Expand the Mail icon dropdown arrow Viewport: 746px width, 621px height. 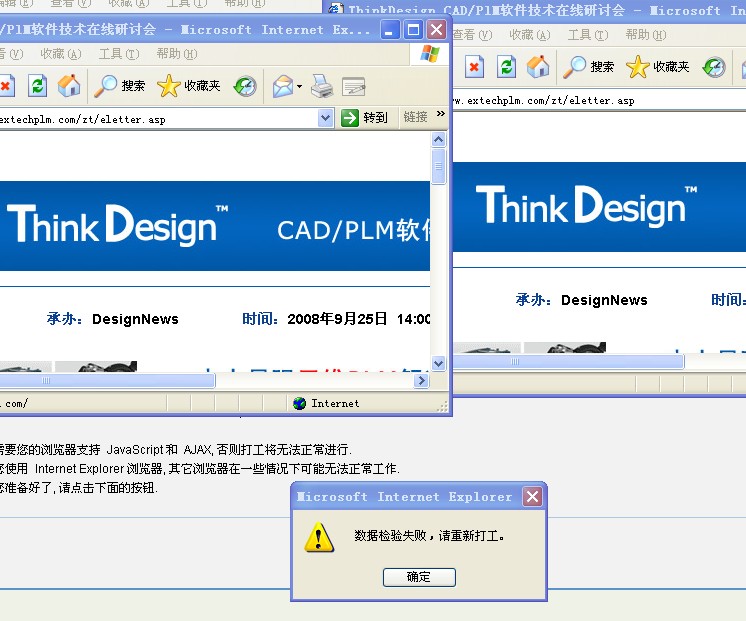pos(299,87)
